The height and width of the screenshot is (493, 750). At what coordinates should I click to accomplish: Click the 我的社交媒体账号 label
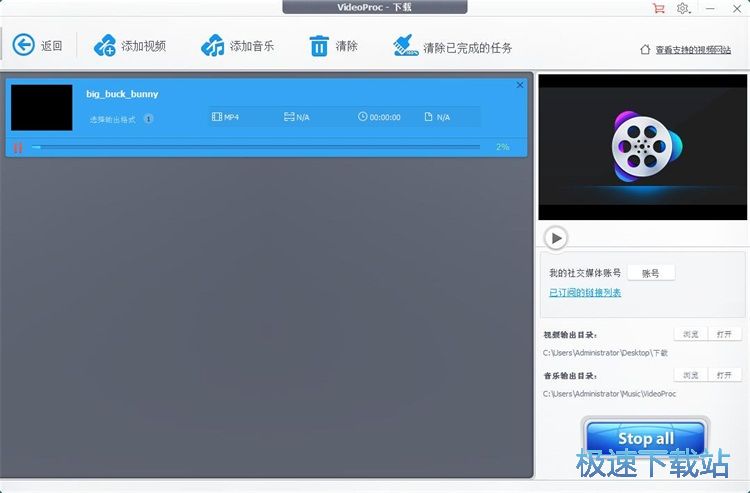(x=585, y=273)
